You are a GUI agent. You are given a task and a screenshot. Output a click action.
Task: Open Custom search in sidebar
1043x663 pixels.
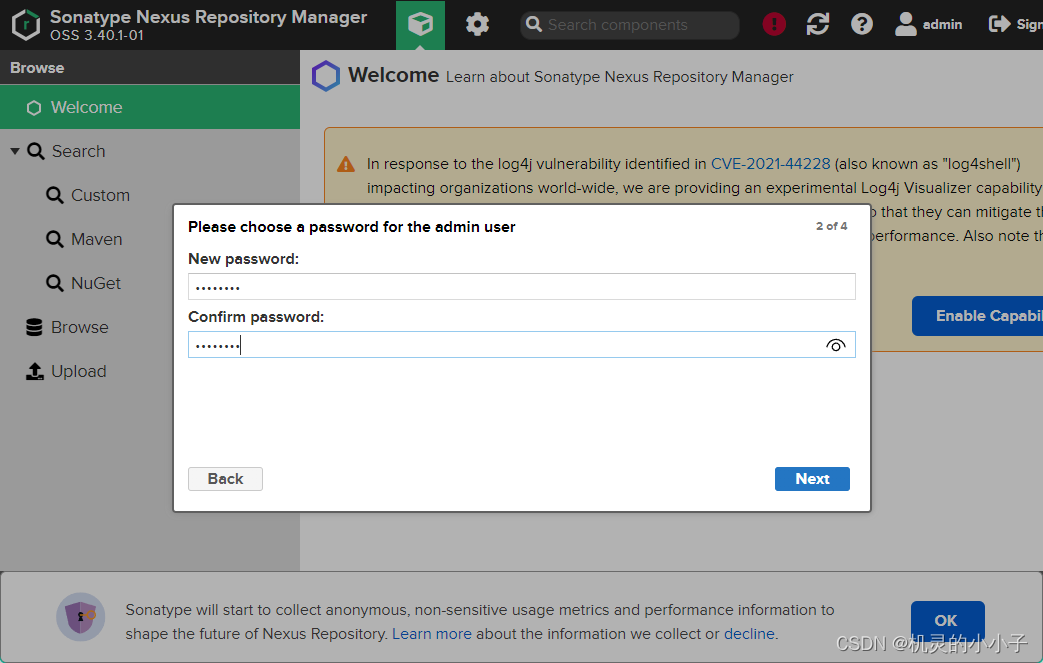point(100,195)
